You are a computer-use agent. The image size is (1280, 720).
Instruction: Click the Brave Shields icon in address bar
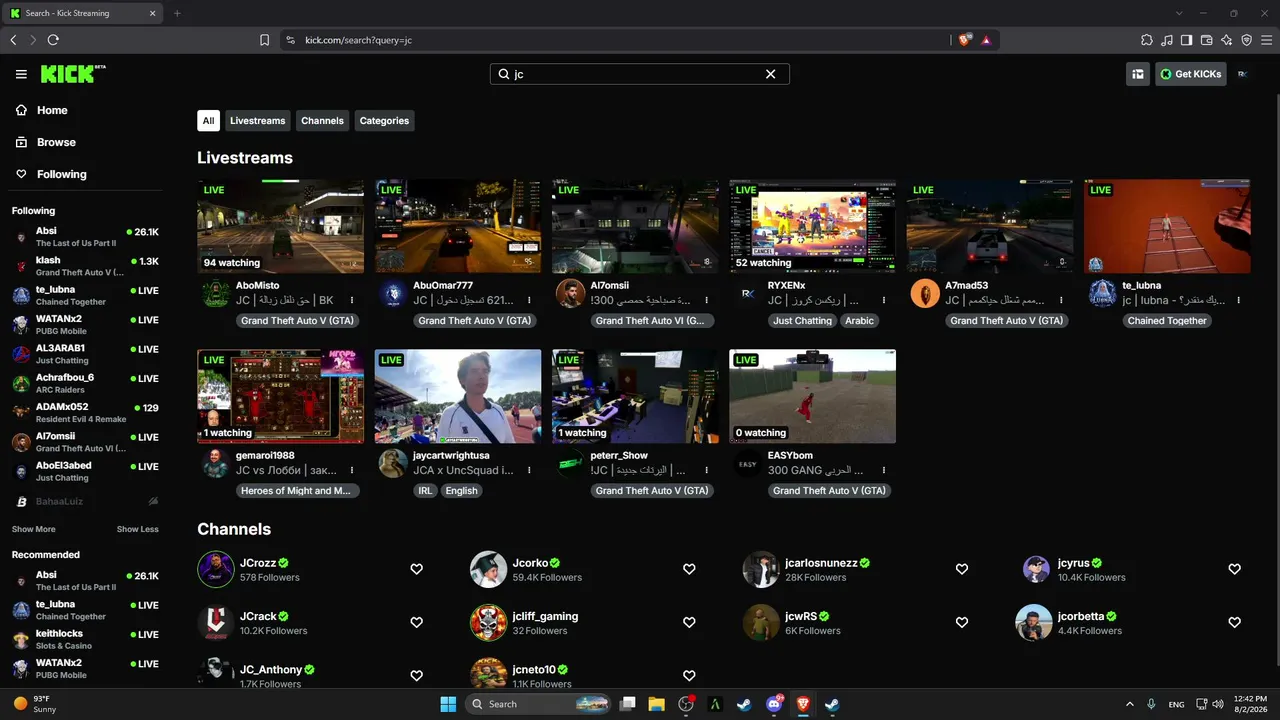pos(964,40)
